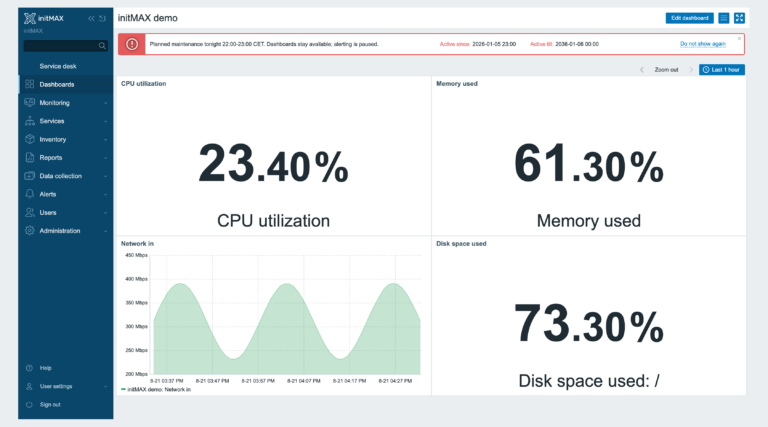Viewport: 768px width, 427px height.
Task: Click the Memory used widget title
Action: tap(456, 84)
